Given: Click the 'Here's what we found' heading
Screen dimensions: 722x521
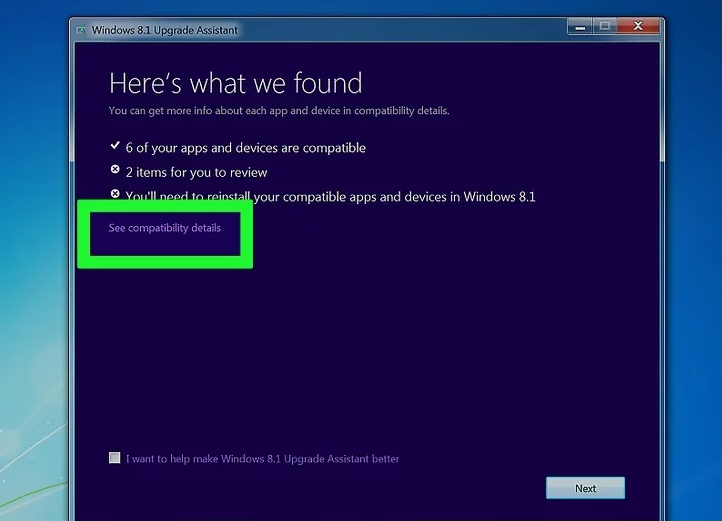Looking at the screenshot, I should coord(235,83).
